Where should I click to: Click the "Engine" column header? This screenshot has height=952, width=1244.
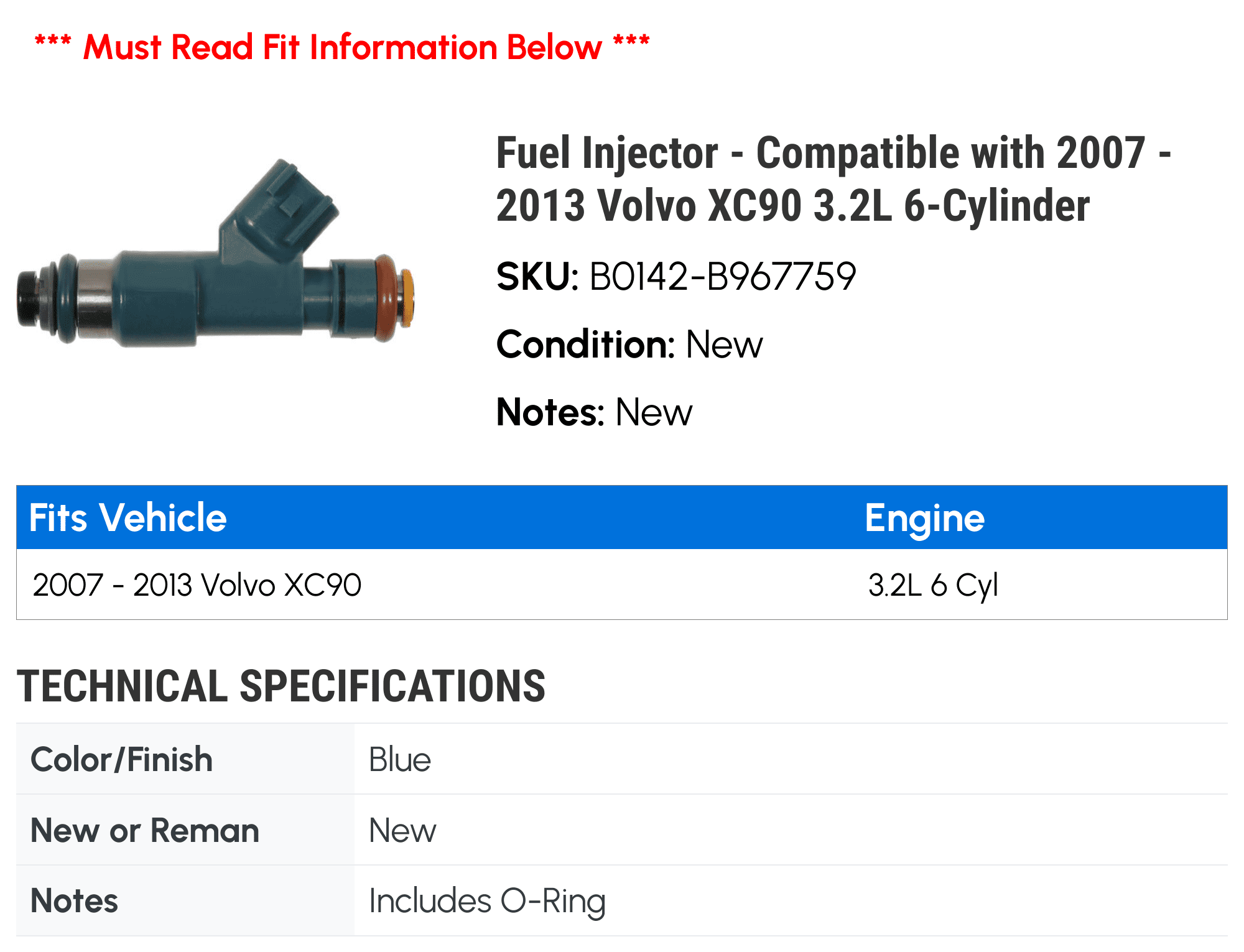(x=924, y=517)
